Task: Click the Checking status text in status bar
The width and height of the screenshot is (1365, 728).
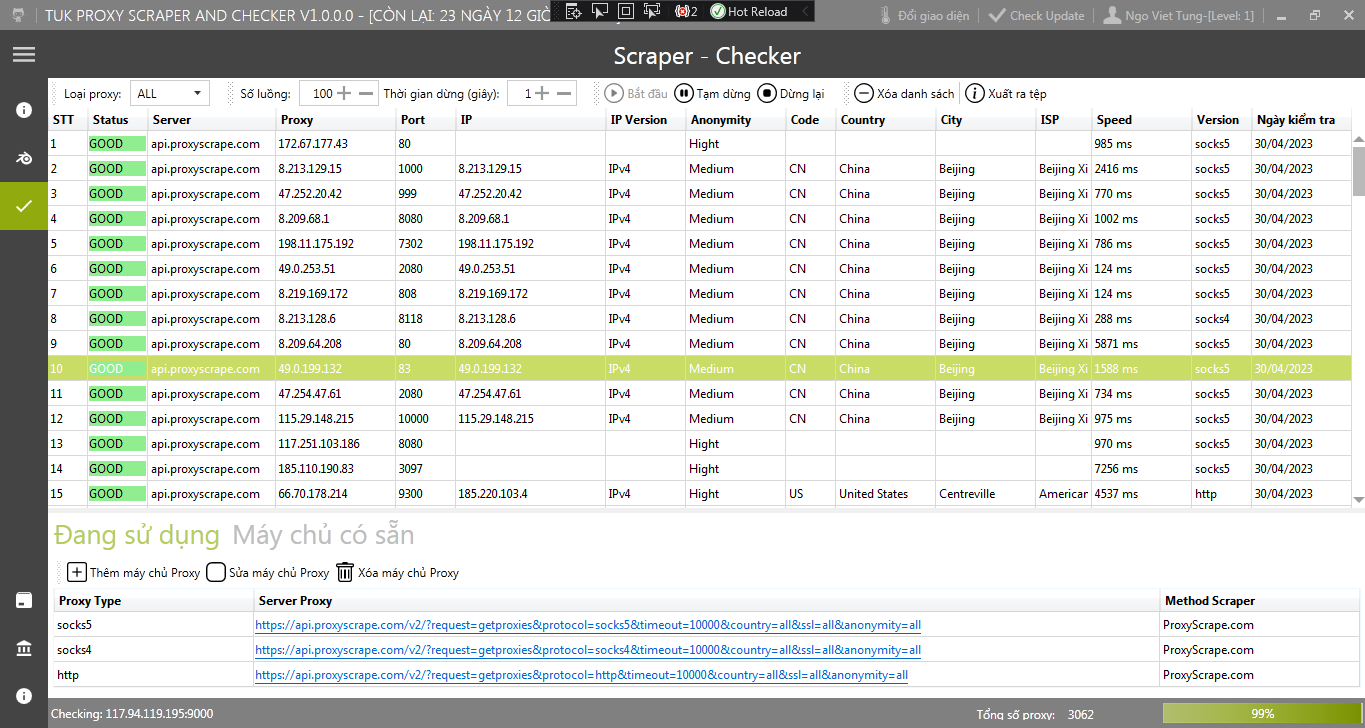Action: 133,714
